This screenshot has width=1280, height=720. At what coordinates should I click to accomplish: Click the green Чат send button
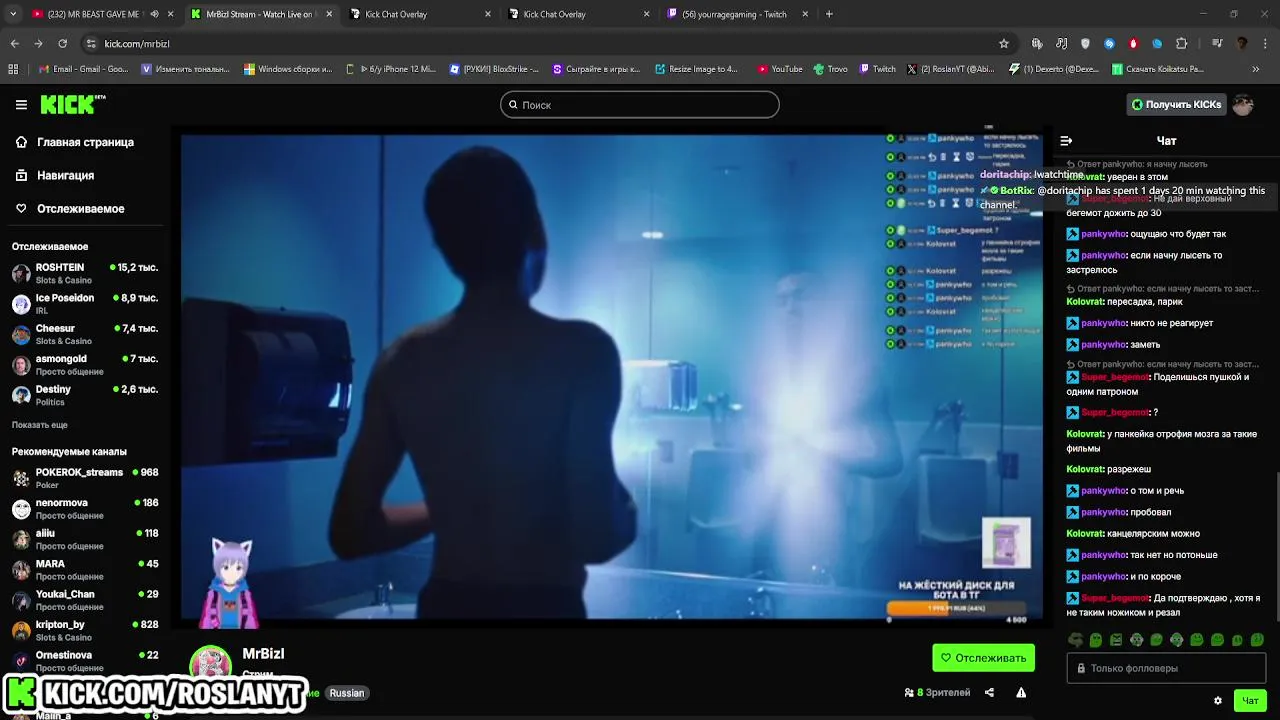1250,701
